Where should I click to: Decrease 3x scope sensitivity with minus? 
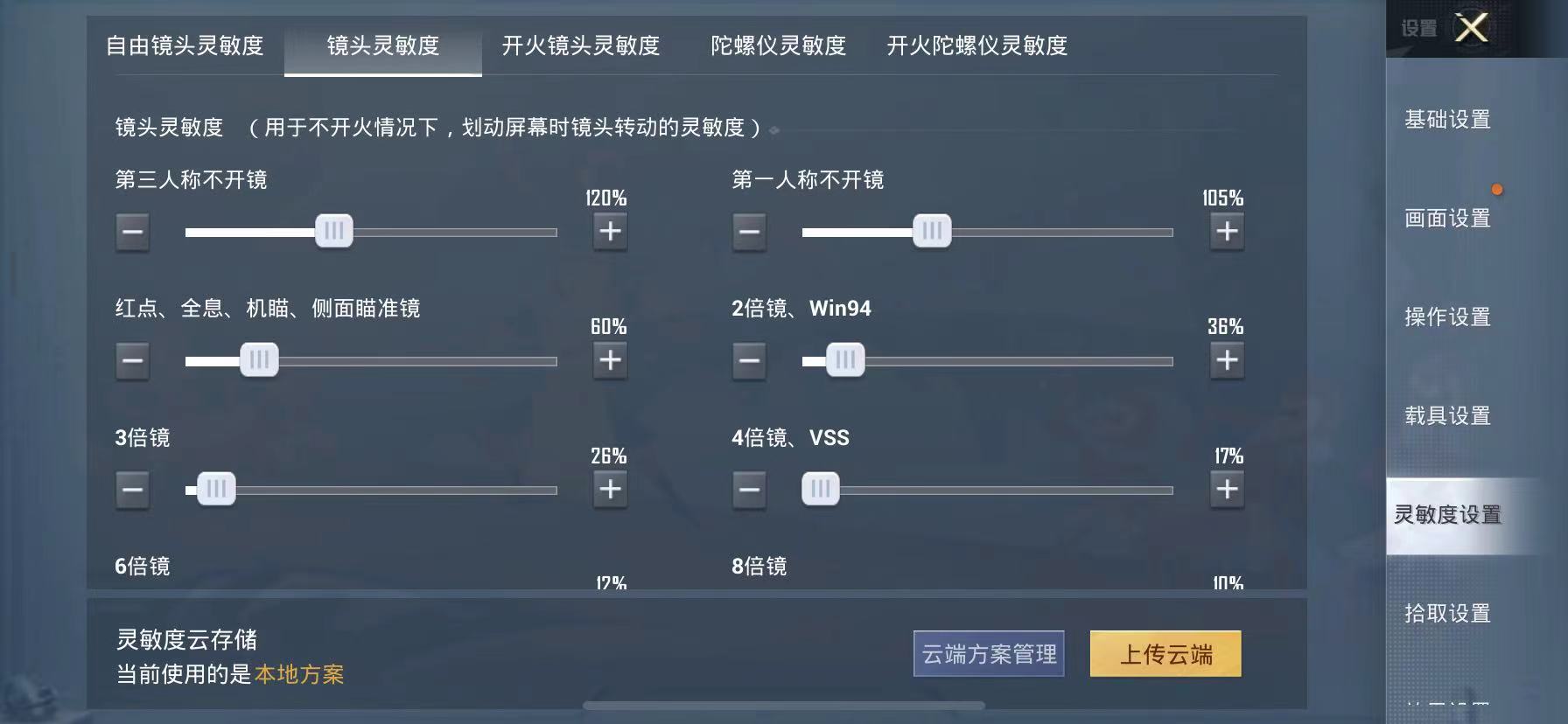point(133,489)
